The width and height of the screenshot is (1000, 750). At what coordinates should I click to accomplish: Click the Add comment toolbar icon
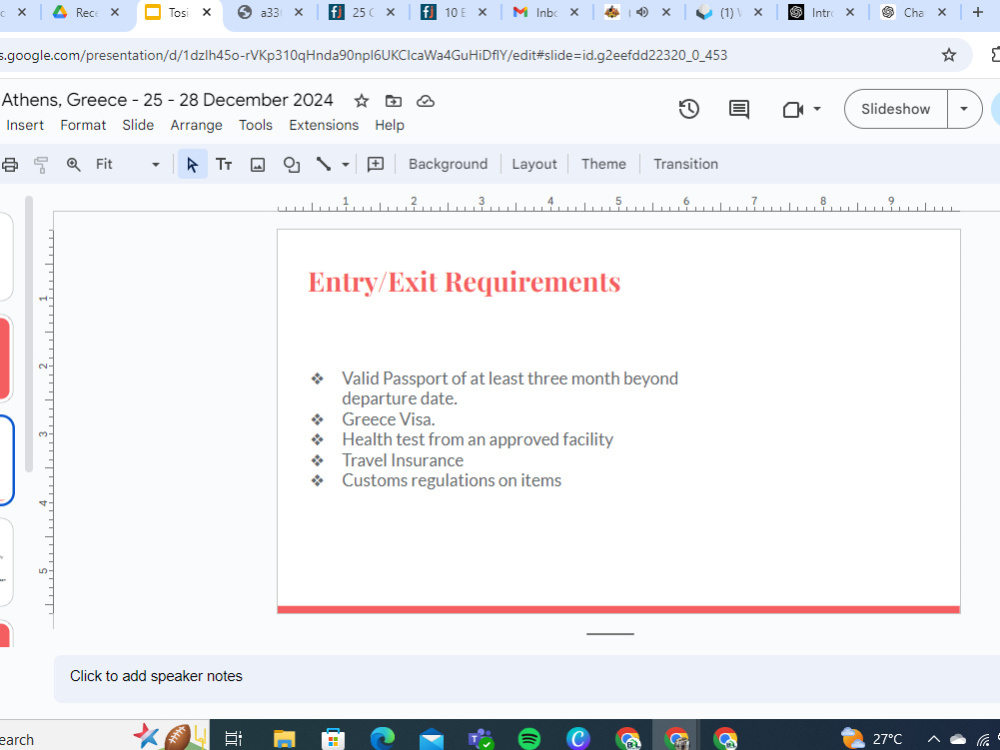(376, 165)
